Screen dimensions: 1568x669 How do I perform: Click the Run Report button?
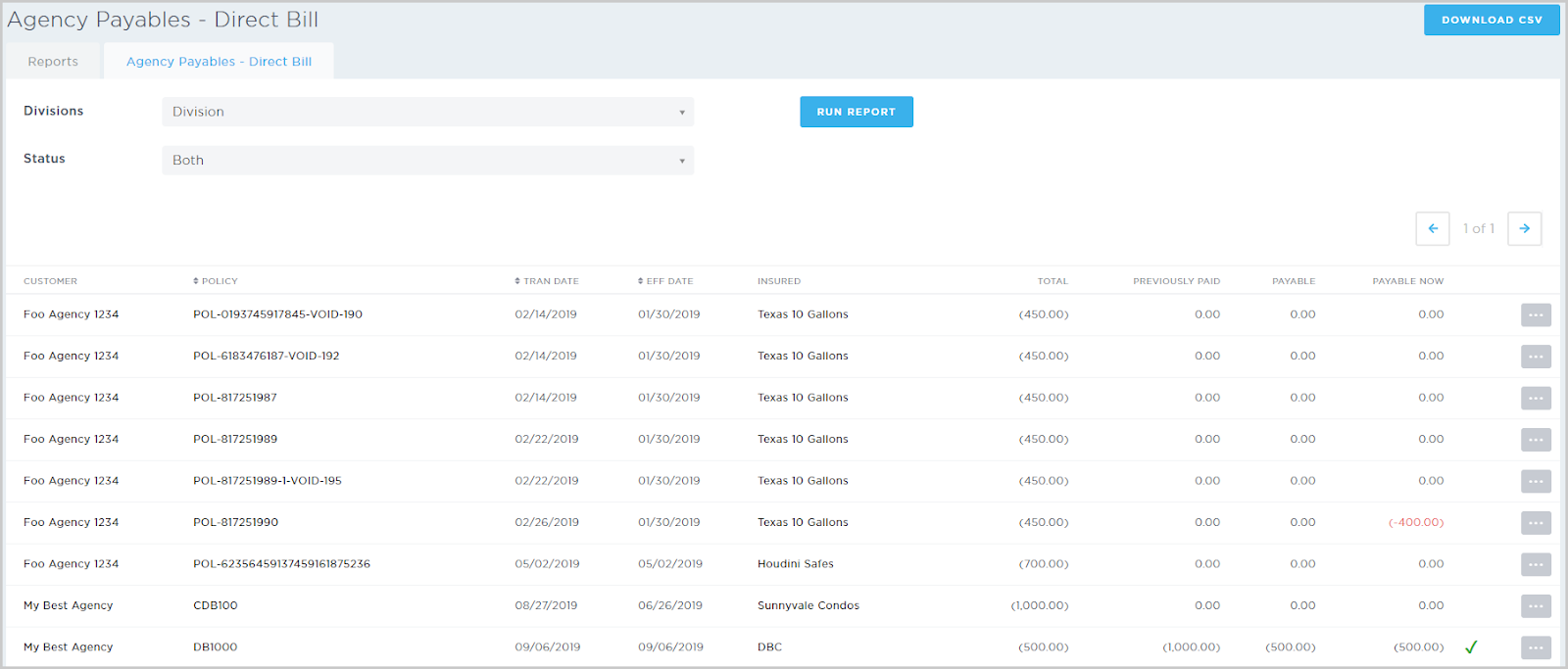tap(856, 112)
